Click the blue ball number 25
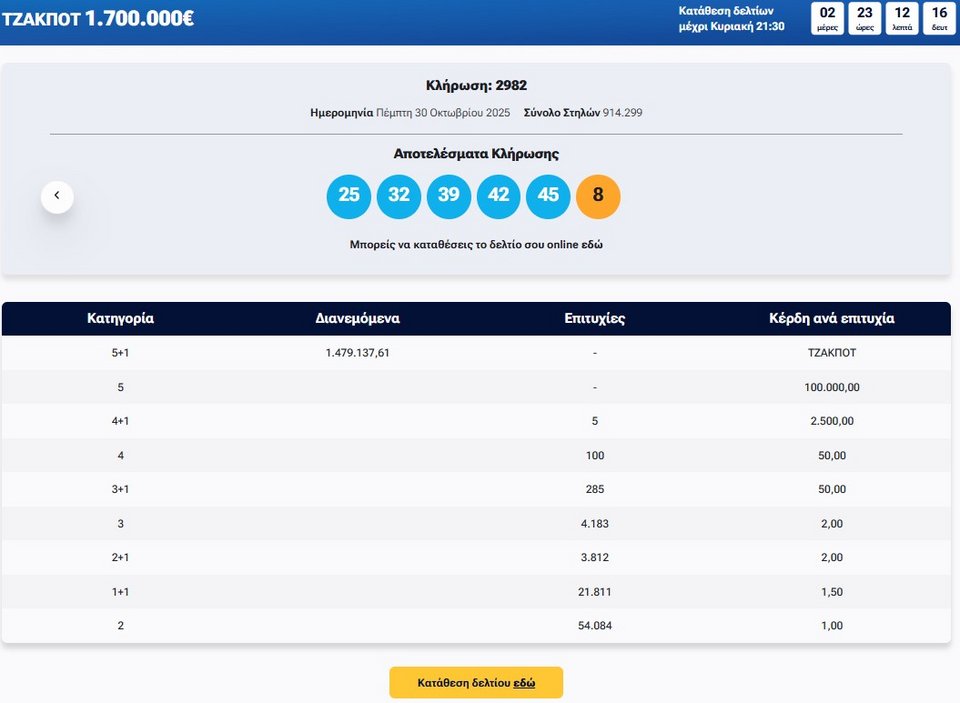 (349, 196)
